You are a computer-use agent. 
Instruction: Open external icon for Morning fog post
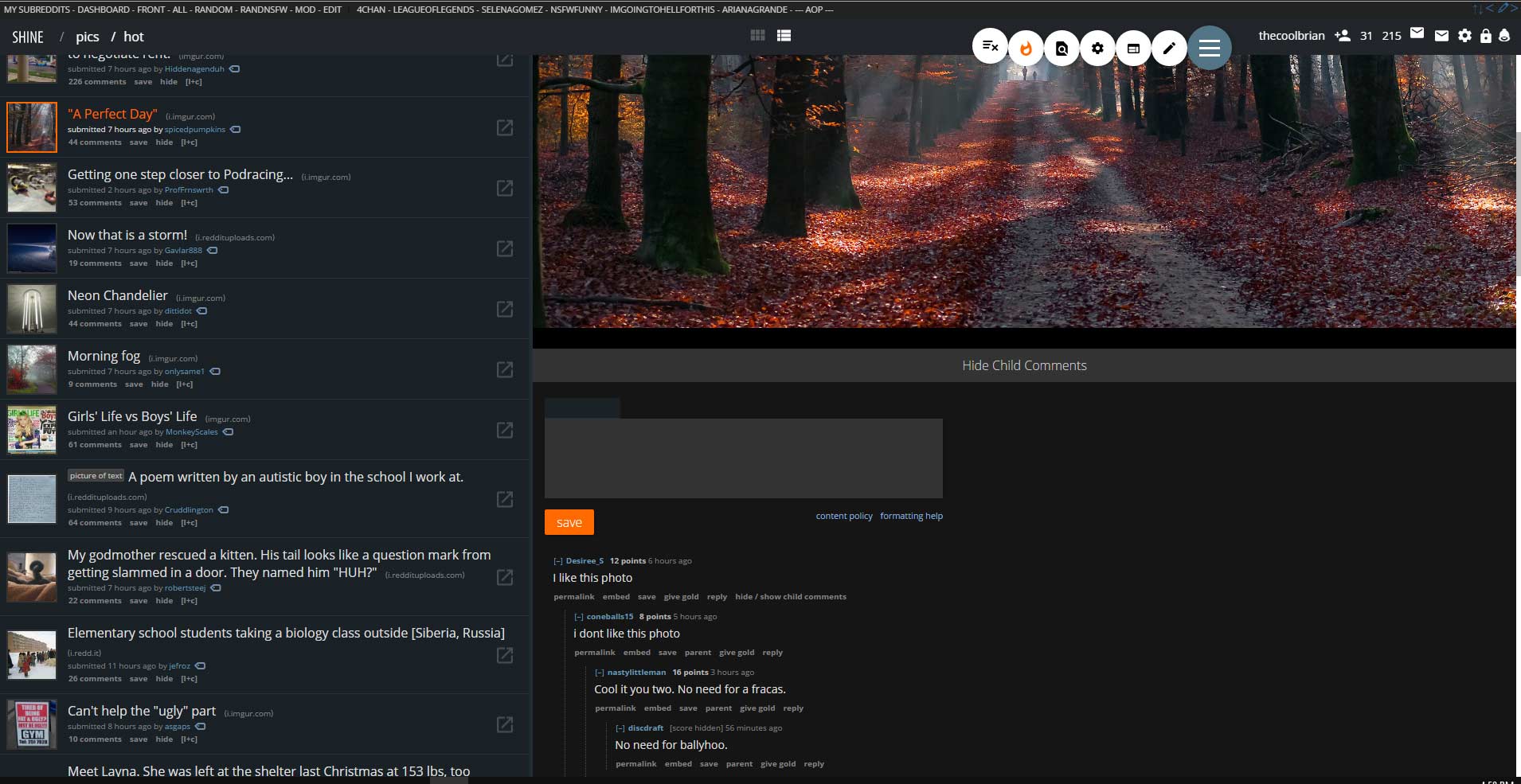(x=505, y=369)
